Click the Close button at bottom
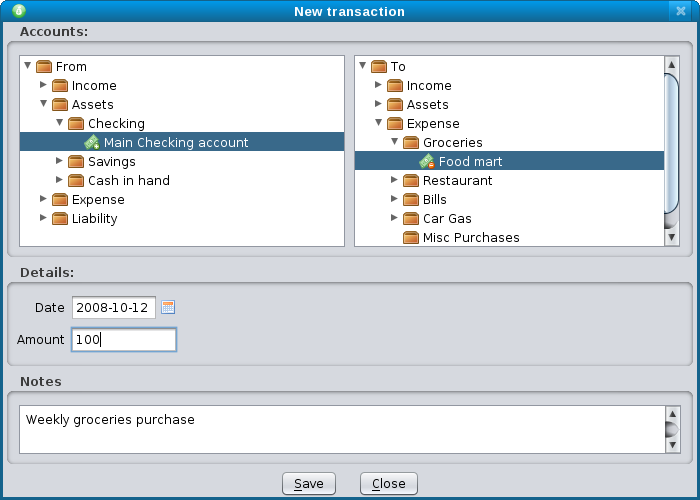Screen dimensions: 700x500 tap(389, 483)
